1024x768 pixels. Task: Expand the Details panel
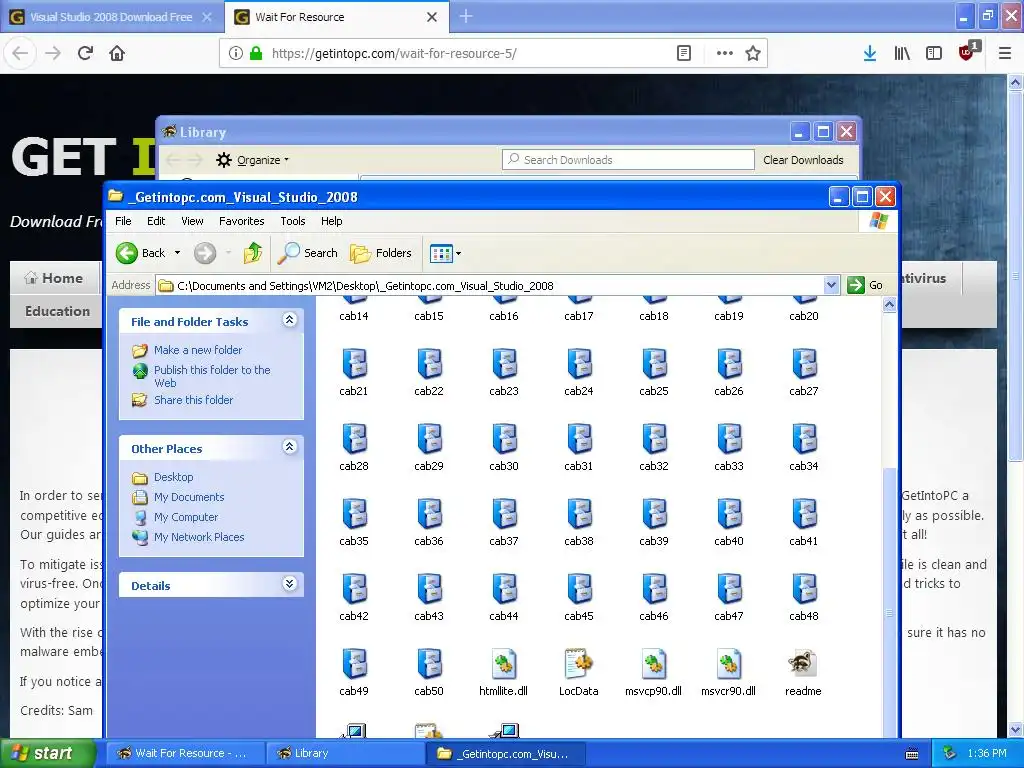coord(289,584)
